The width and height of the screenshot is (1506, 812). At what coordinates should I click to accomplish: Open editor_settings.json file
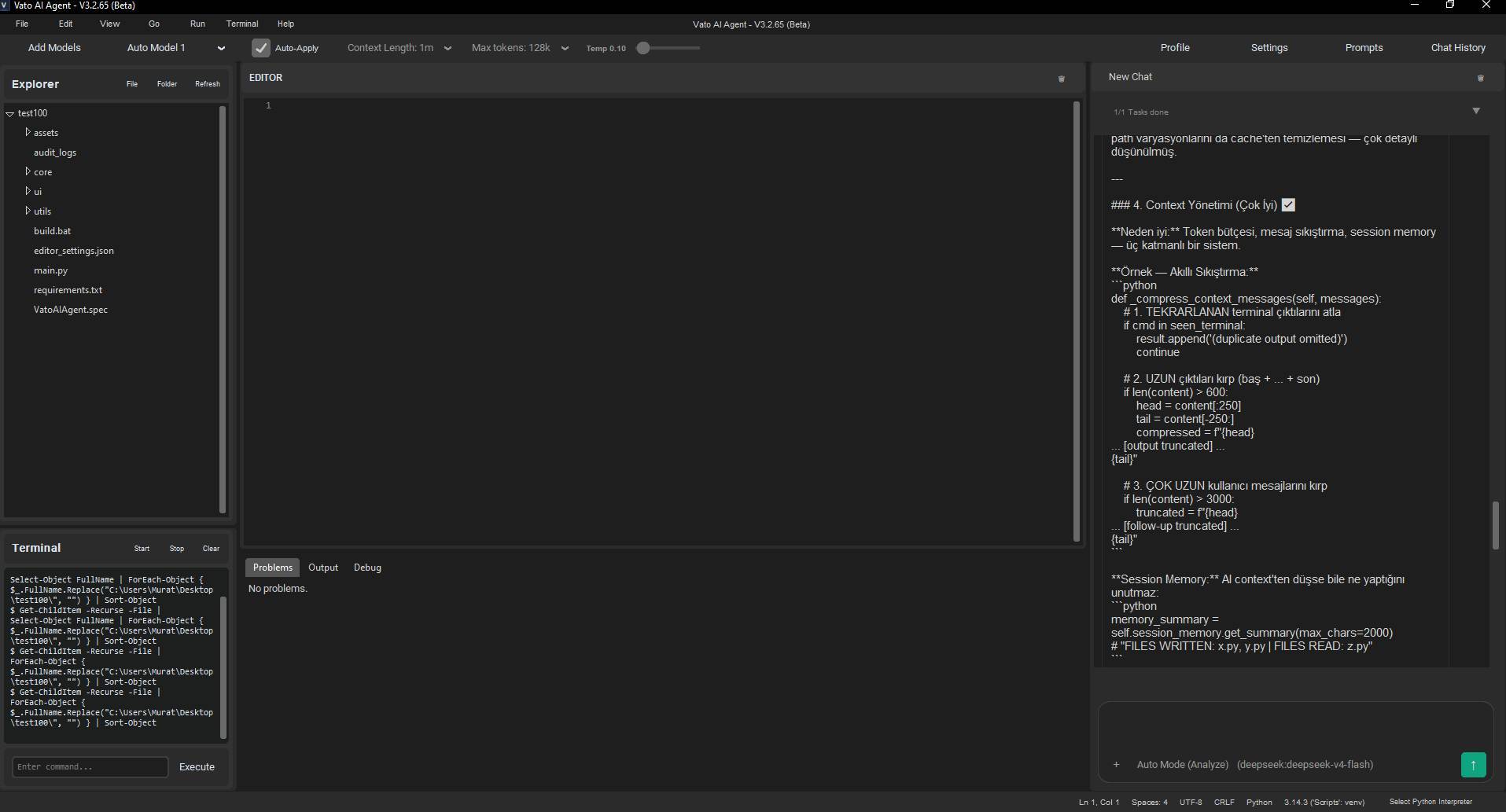[73, 251]
